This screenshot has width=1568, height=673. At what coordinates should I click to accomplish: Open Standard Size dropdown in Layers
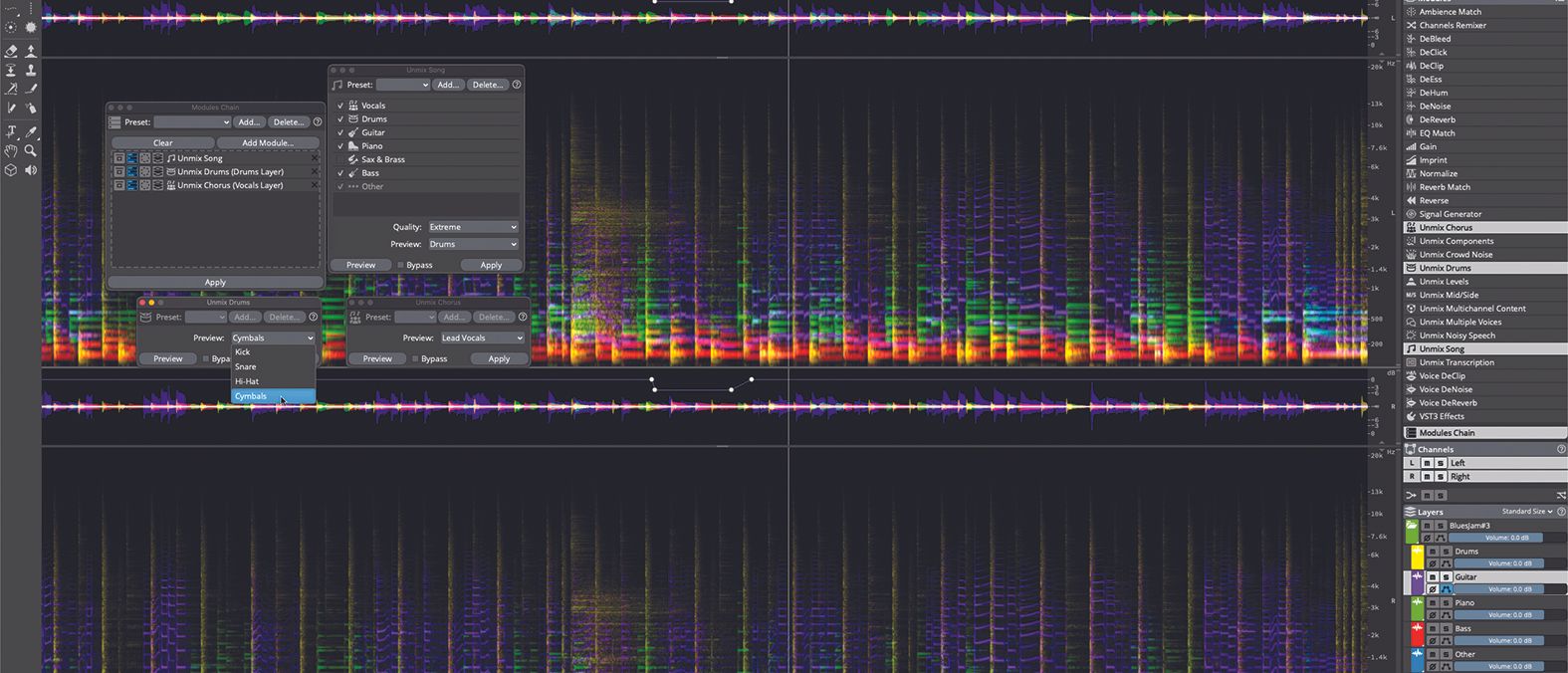coord(1526,512)
